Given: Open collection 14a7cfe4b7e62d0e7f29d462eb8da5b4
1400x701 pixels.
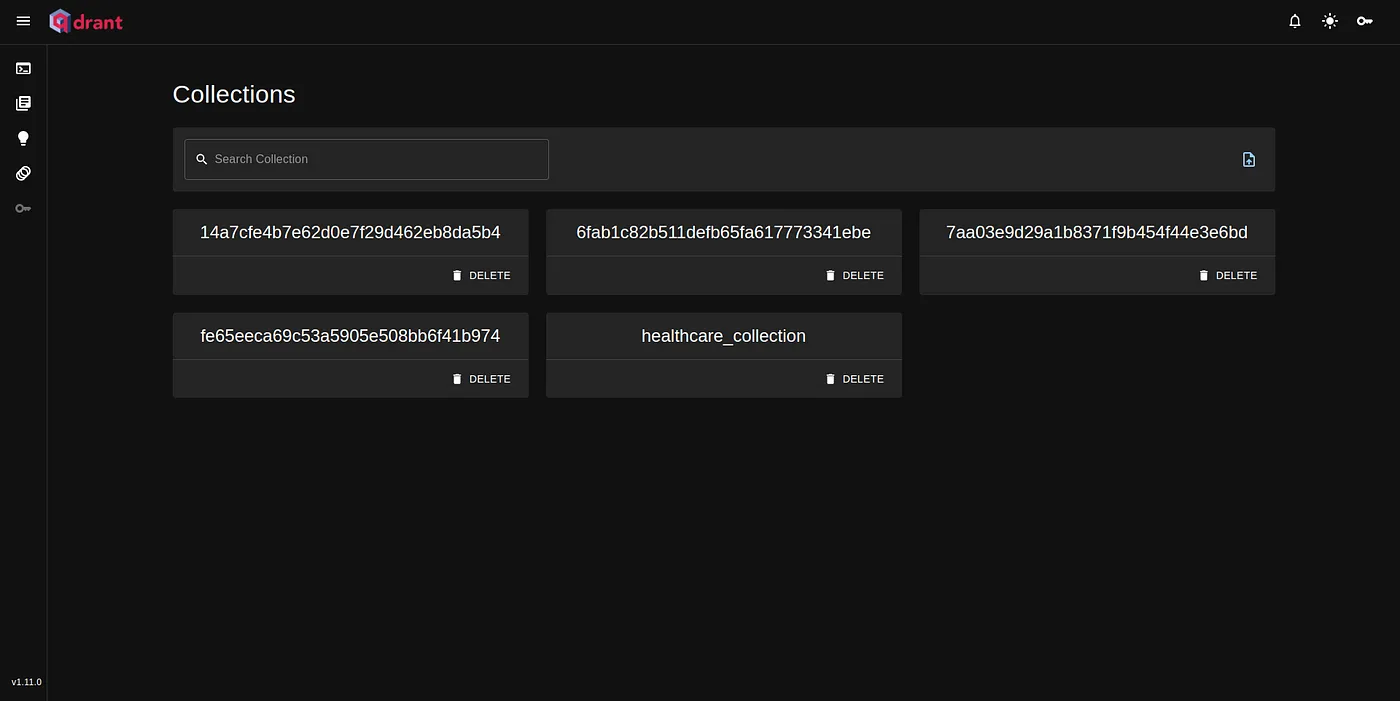Looking at the screenshot, I should 350,233.
